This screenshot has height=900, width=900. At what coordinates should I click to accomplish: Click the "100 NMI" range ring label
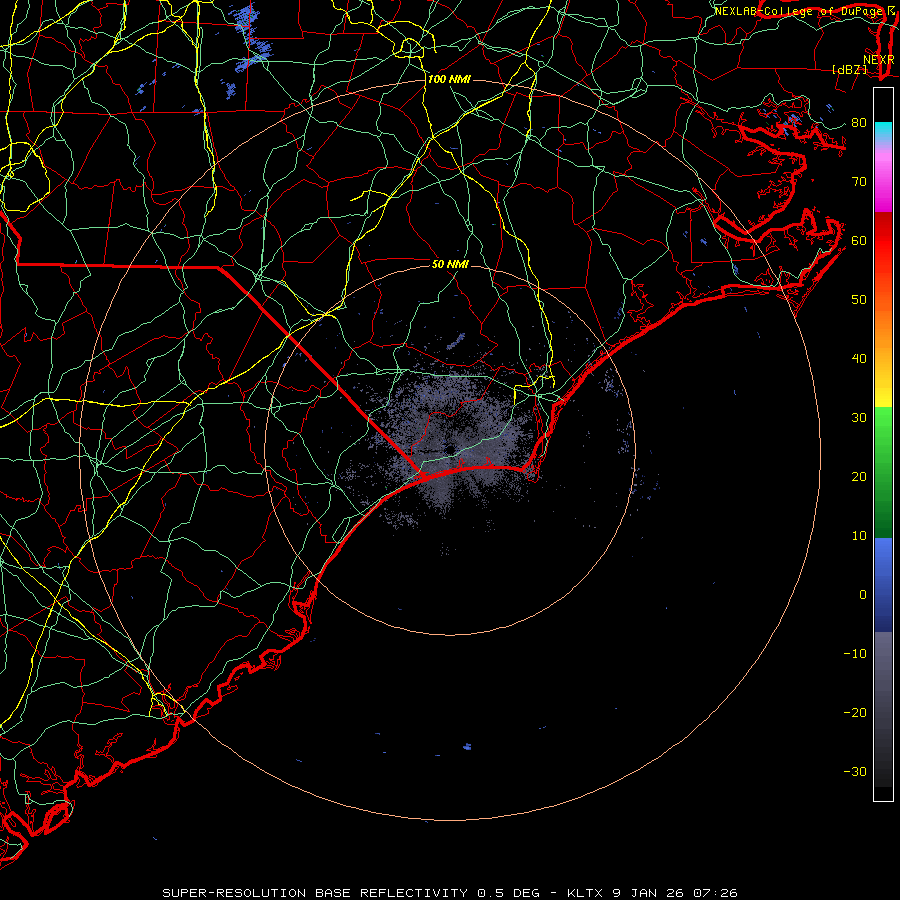coord(449,79)
